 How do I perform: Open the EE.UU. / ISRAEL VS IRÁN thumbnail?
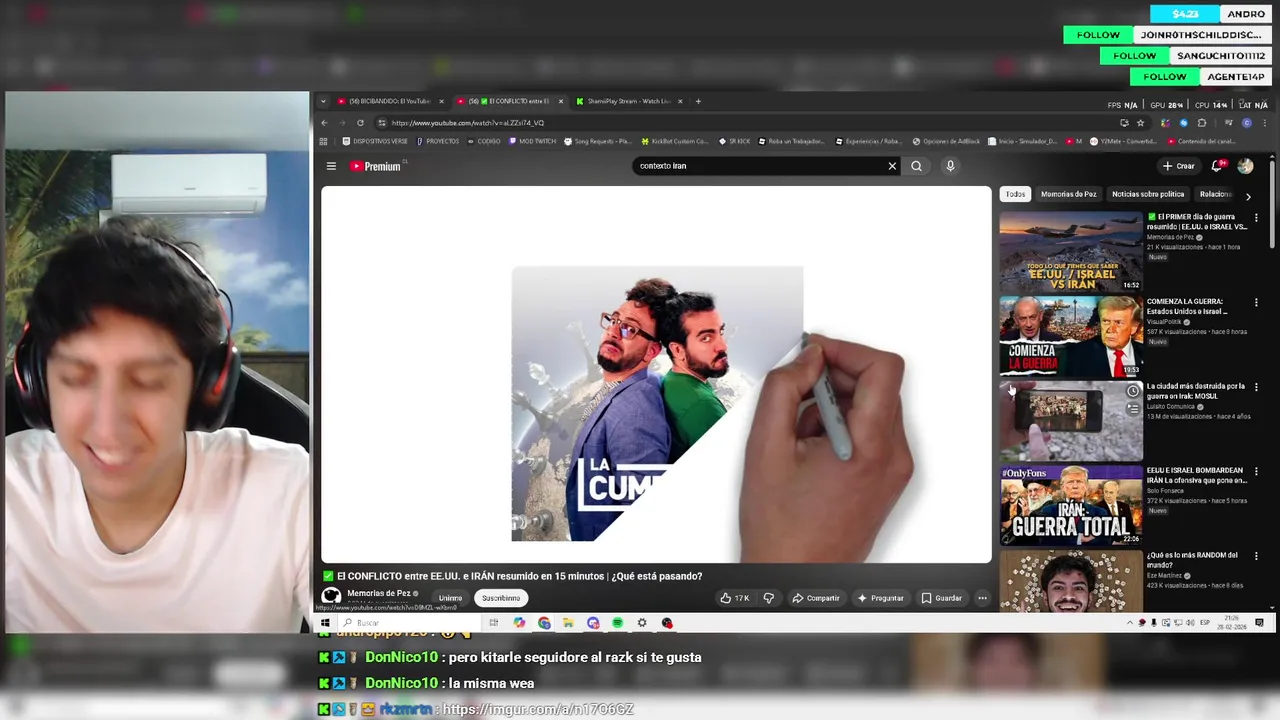click(1071, 251)
